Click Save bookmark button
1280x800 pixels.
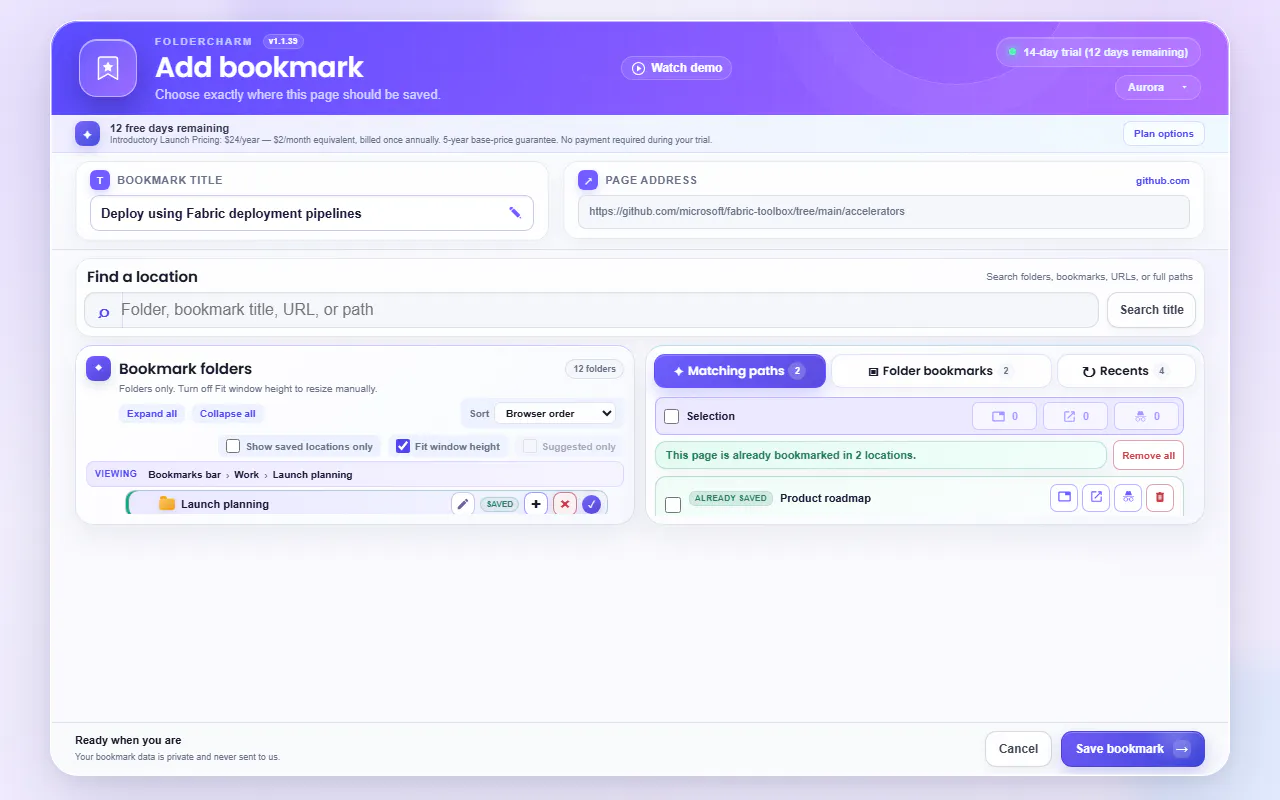tap(1133, 749)
